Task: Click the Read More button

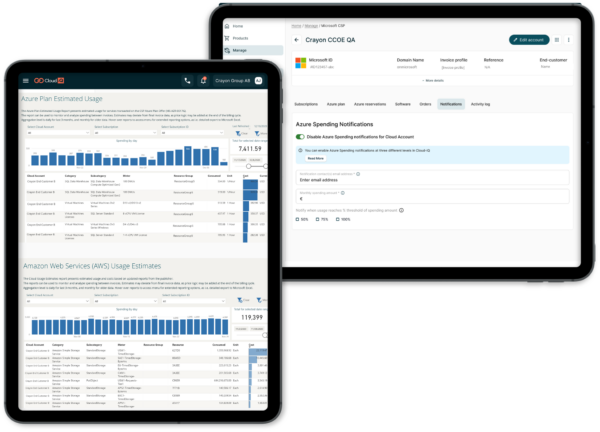Action: pos(315,158)
